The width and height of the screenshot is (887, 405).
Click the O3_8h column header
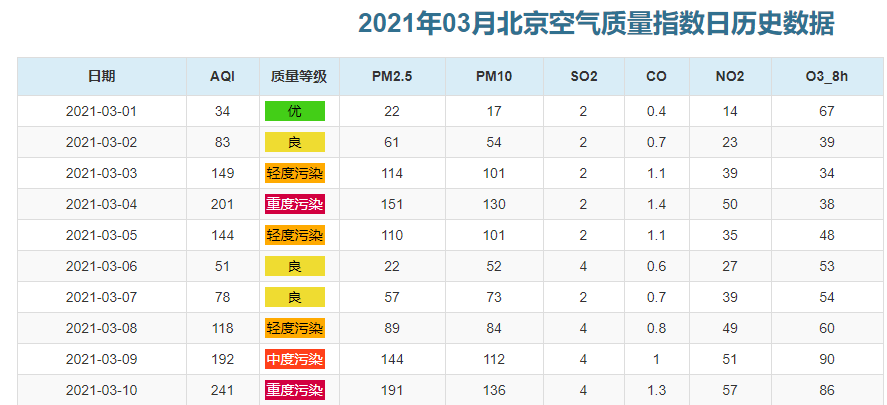point(827,77)
